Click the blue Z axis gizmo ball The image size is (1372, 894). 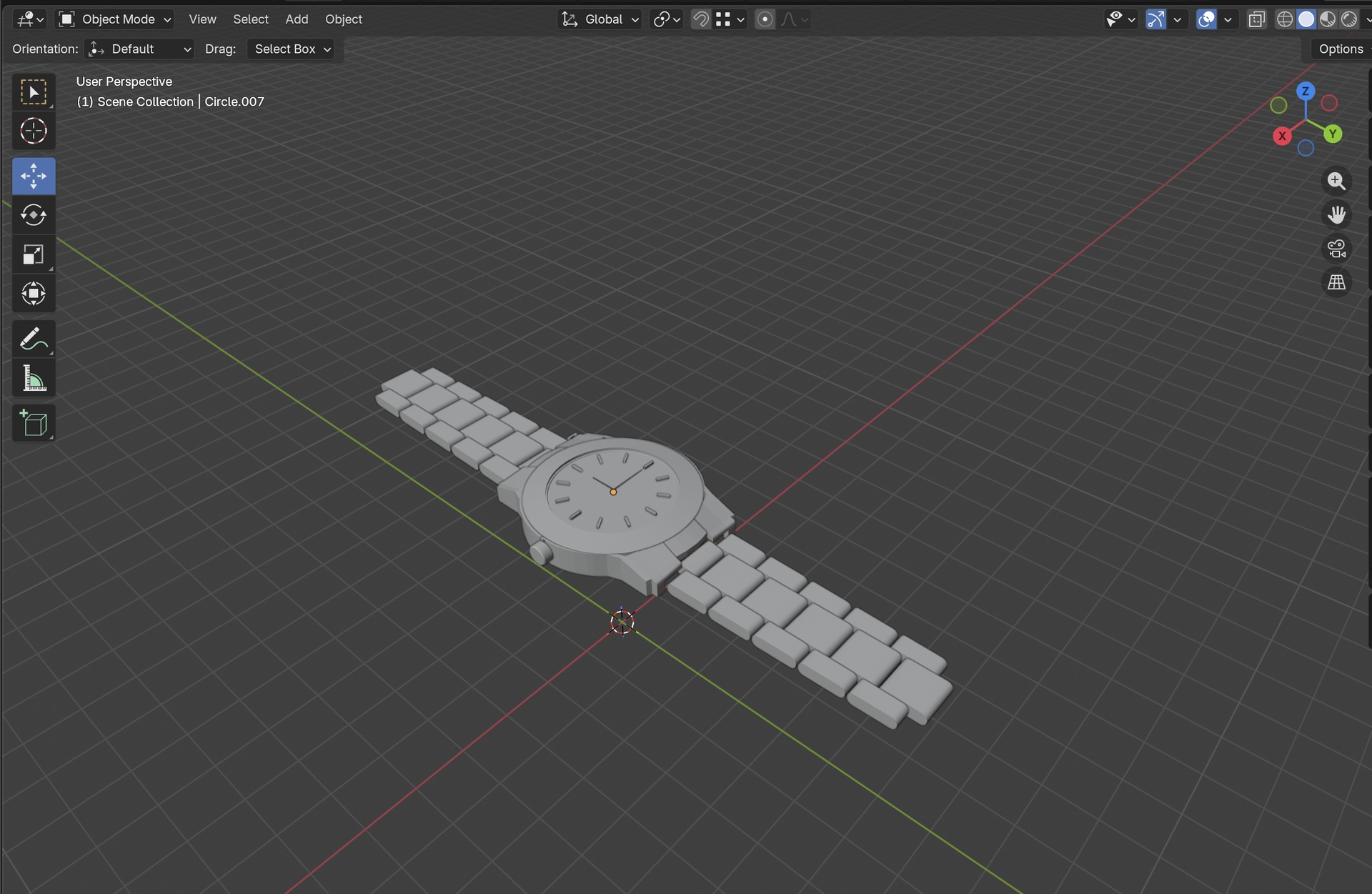pos(1306,91)
